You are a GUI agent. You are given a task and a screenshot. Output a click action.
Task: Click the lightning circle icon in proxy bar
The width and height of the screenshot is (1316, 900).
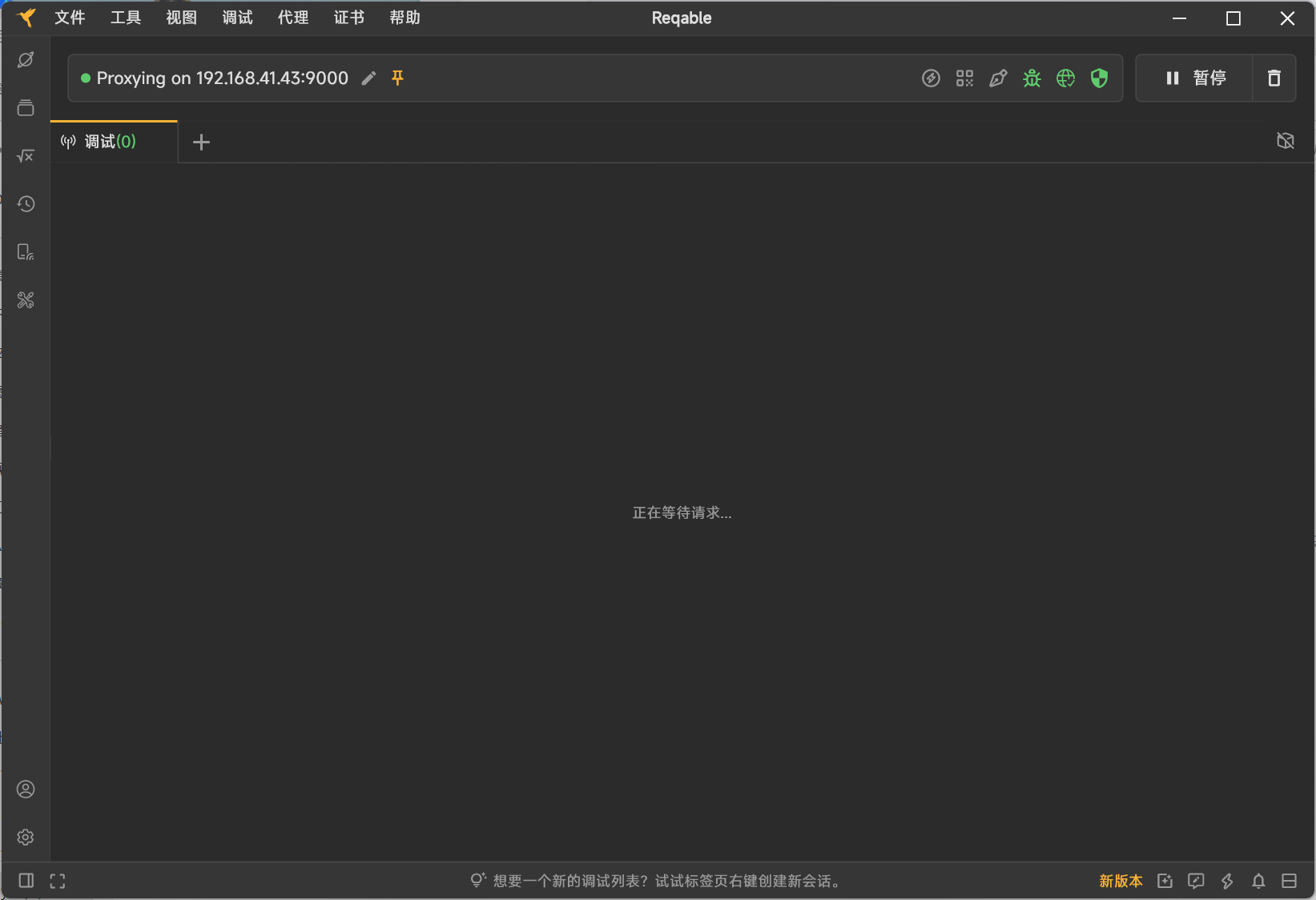click(x=931, y=78)
